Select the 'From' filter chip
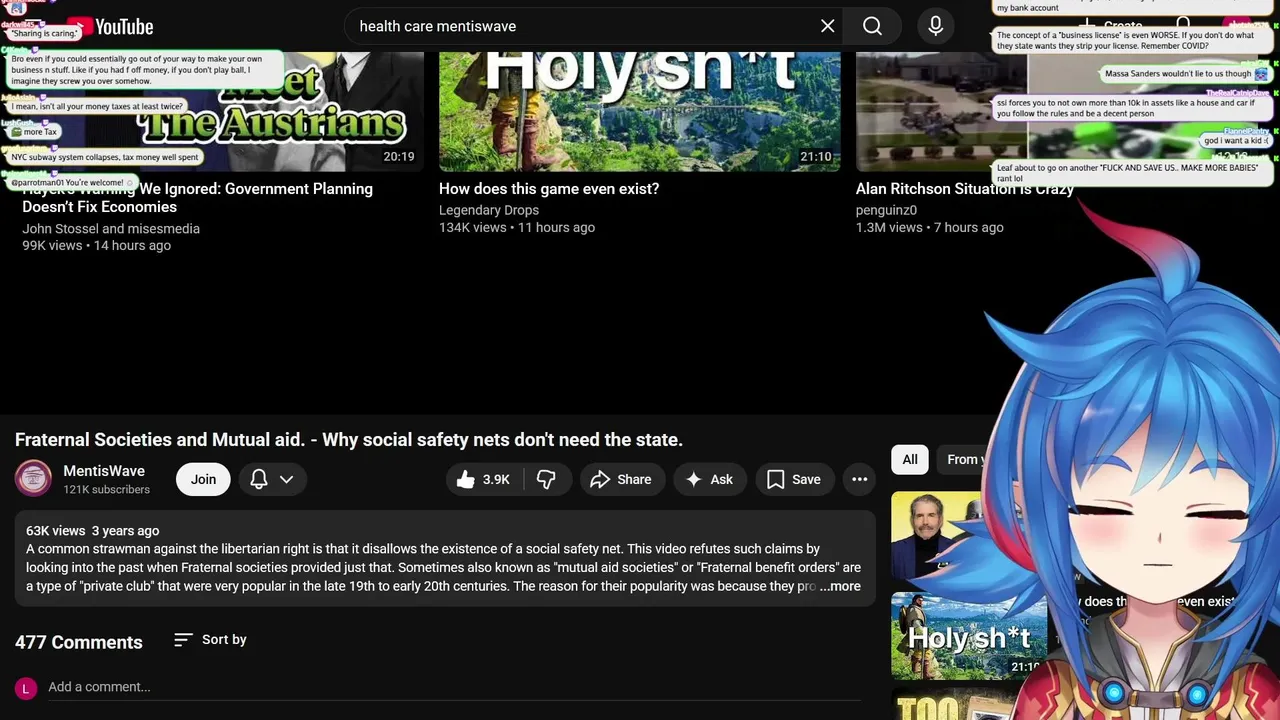This screenshot has height=720, width=1280. pyautogui.click(x=962, y=459)
